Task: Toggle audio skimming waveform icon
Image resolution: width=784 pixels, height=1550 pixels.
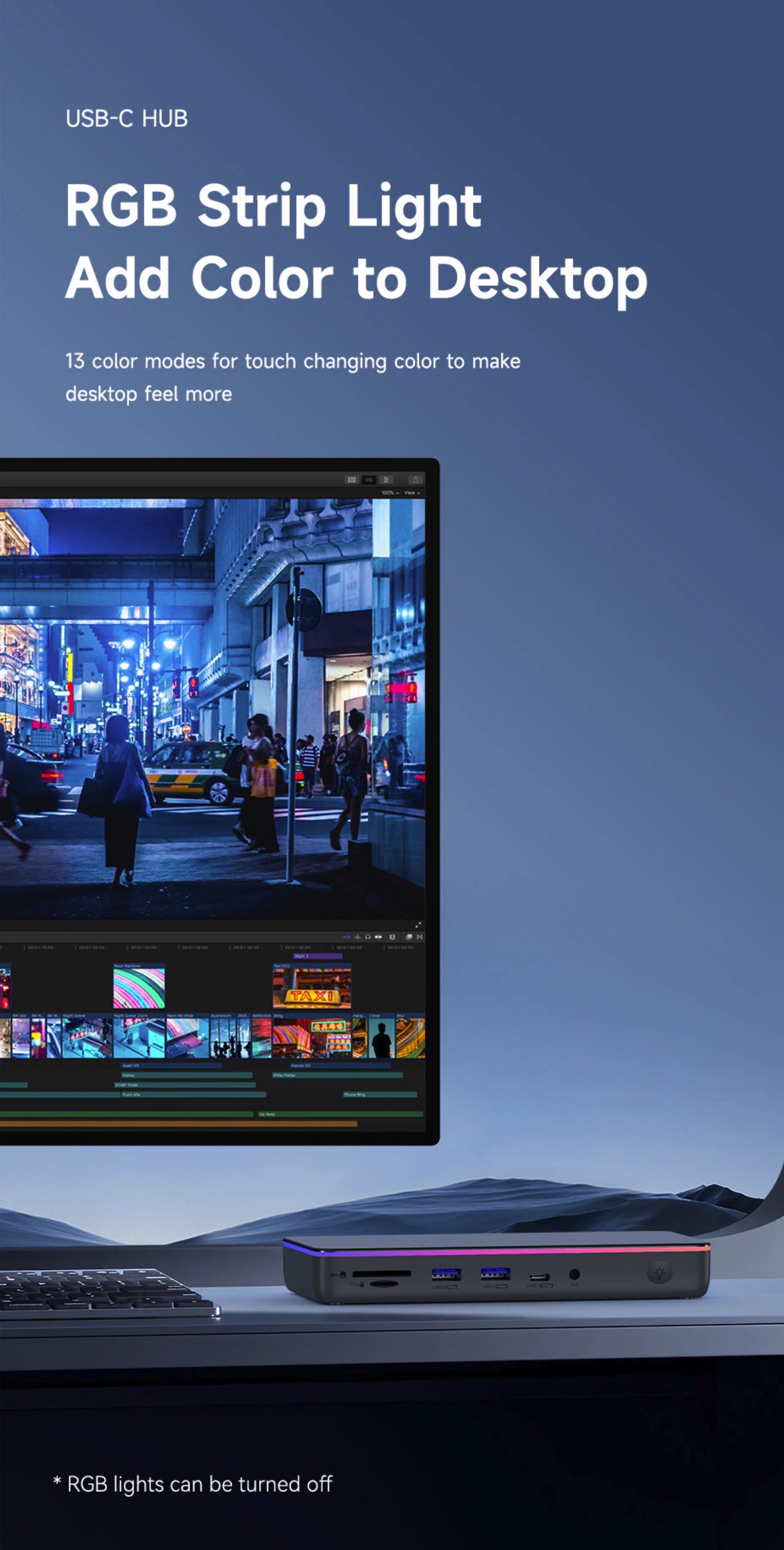Action: 358,937
